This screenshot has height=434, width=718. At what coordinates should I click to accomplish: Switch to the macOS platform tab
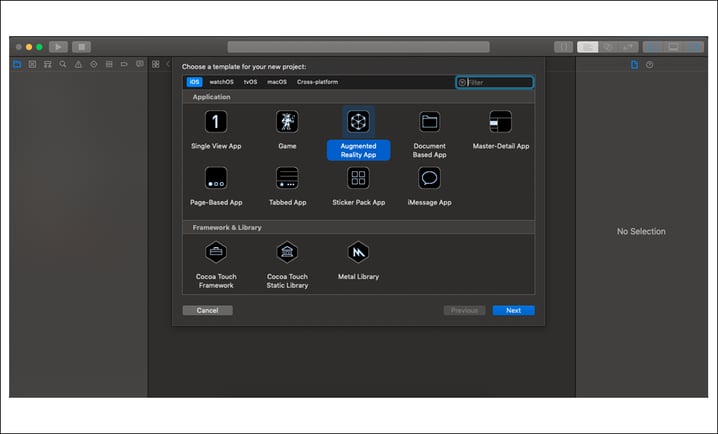(277, 82)
